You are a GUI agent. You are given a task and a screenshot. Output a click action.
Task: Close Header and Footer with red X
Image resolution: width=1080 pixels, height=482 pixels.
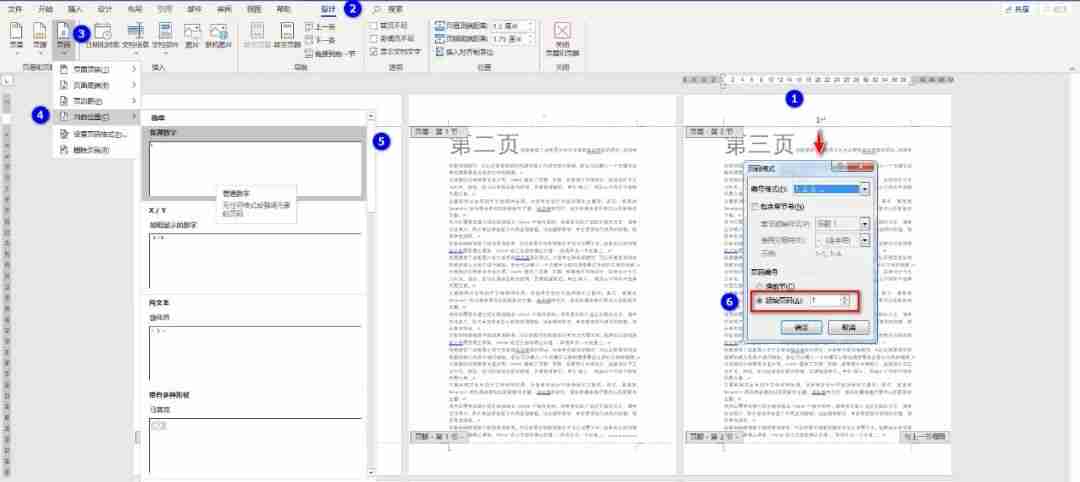tap(563, 38)
